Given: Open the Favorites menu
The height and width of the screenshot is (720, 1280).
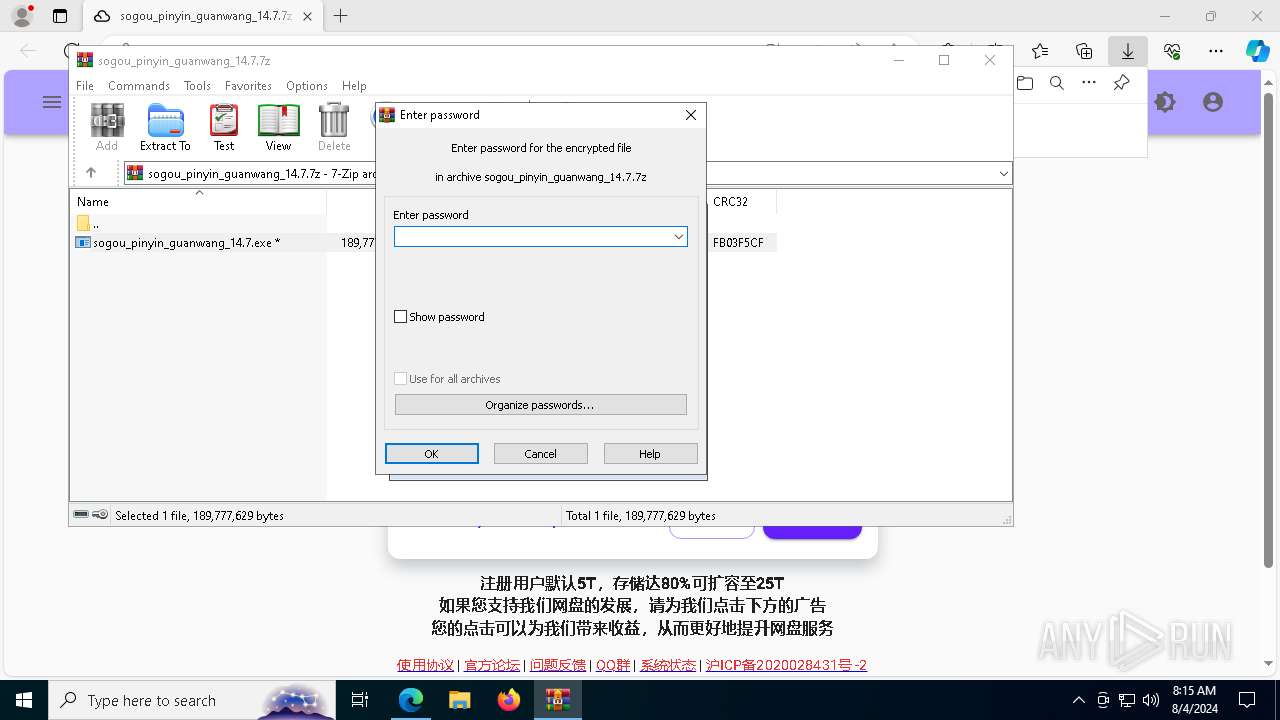Looking at the screenshot, I should 248,86.
